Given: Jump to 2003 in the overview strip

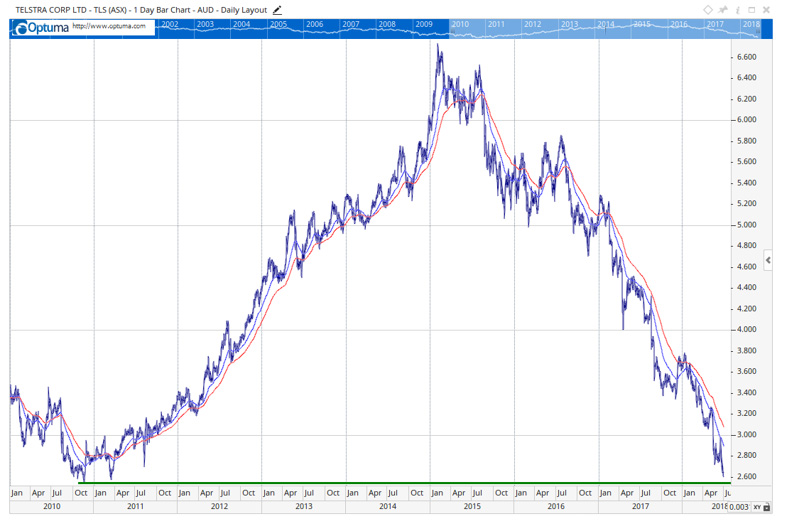Looking at the screenshot, I should point(205,24).
